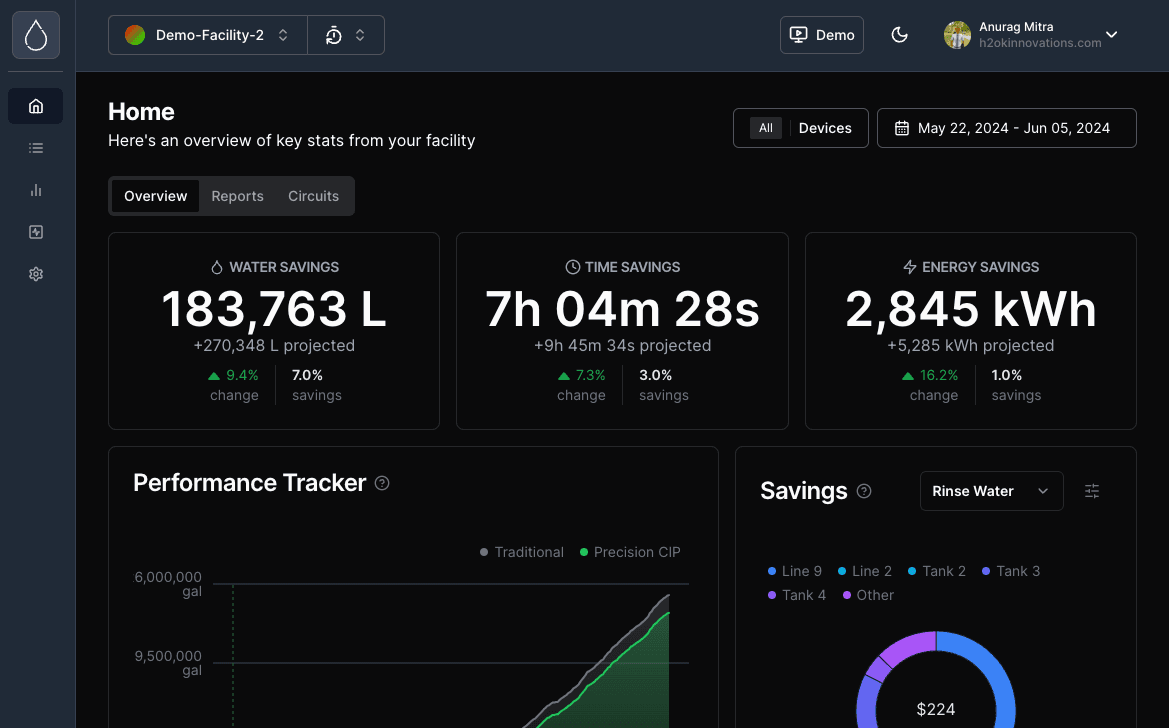The image size is (1169, 728).
Task: Click the +9h 45m 34s projected text
Action: pos(623,345)
